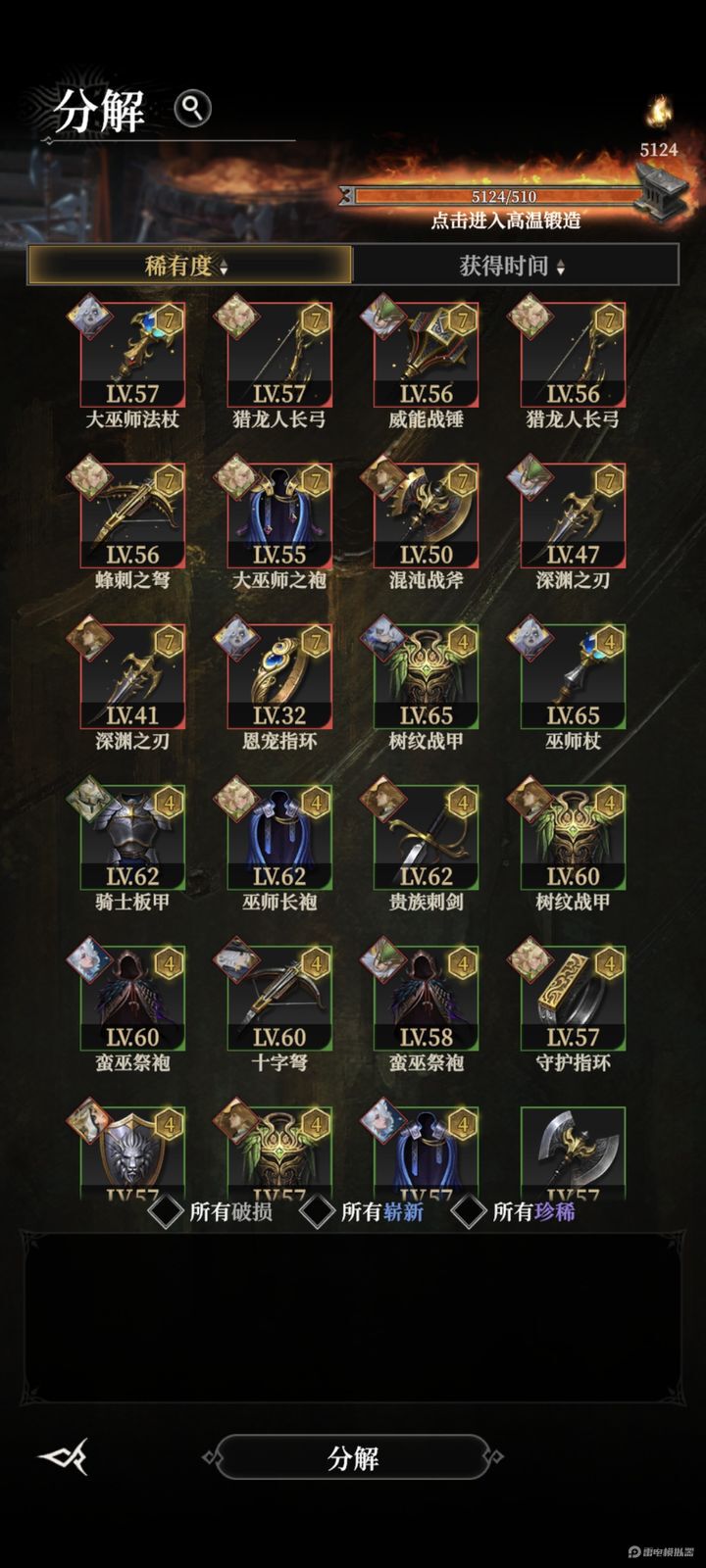Pick the LV.50 混沌战斧 axe

click(427, 515)
